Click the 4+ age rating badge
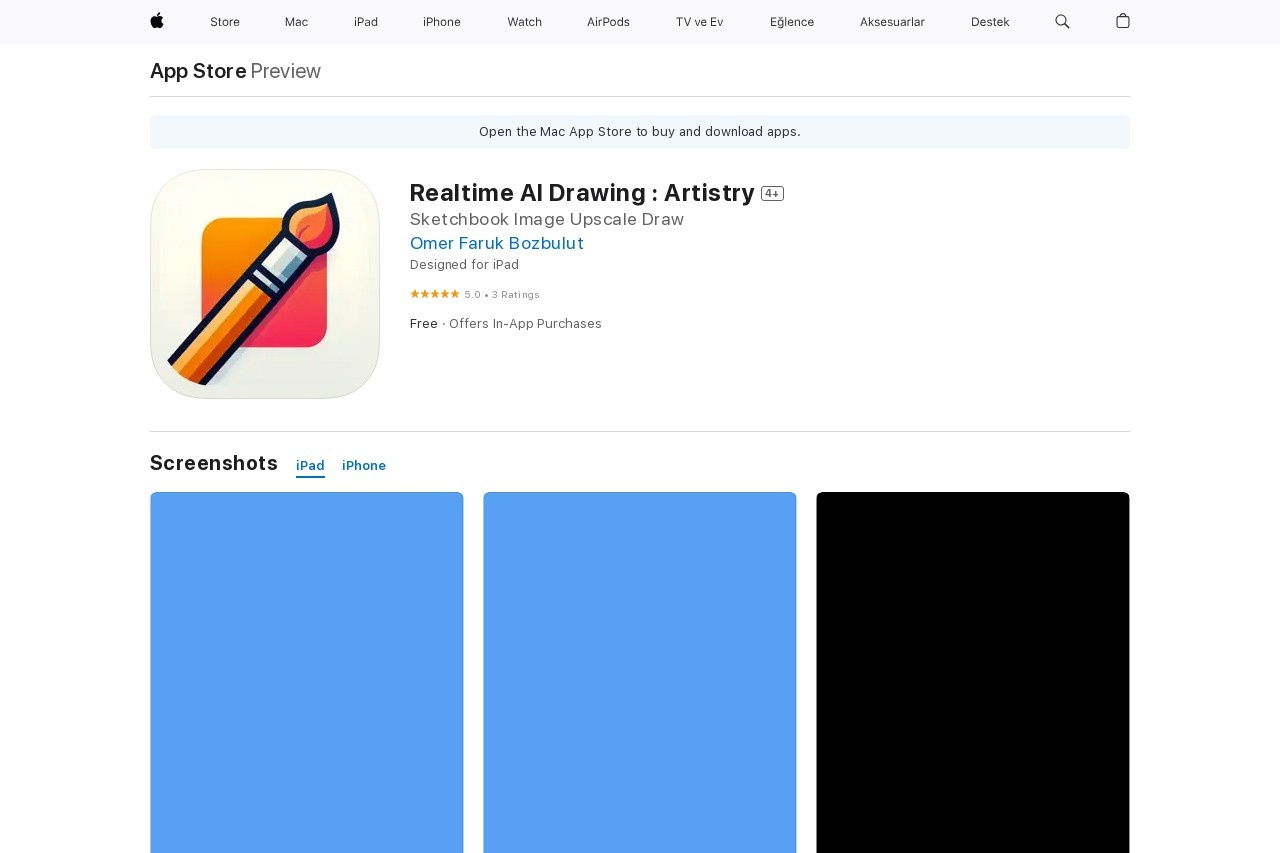 772,194
